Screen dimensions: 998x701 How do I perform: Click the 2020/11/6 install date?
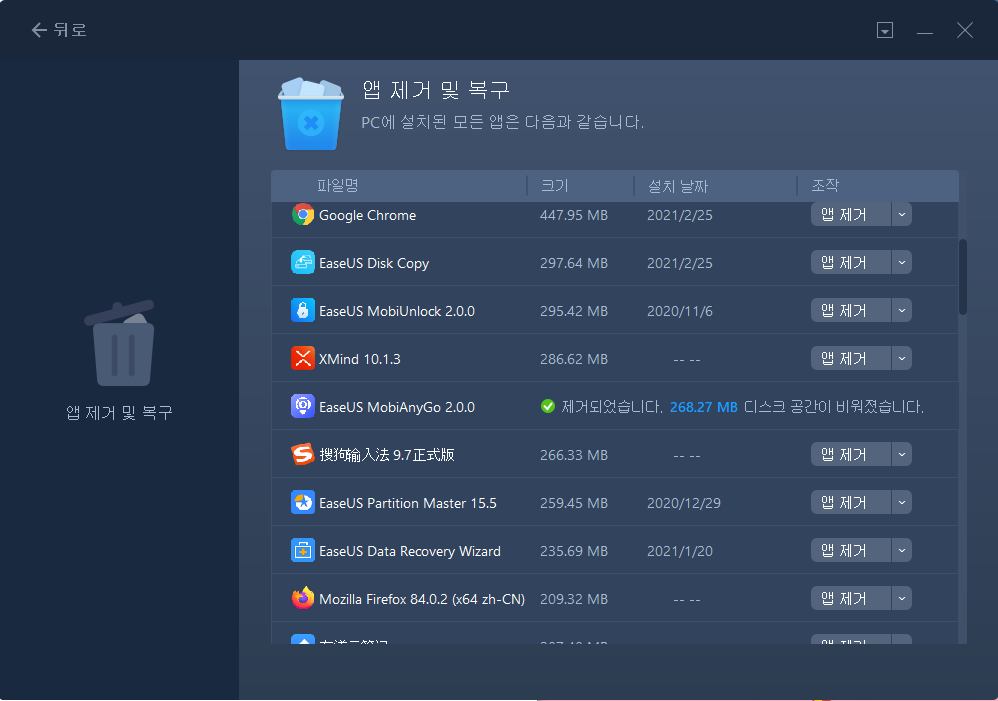(x=680, y=311)
